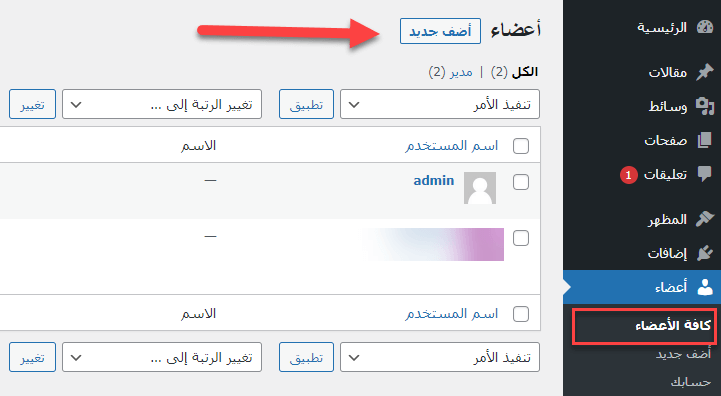
Task: Expand the top تنفيذ الأمر dropdown
Action: coord(440,104)
